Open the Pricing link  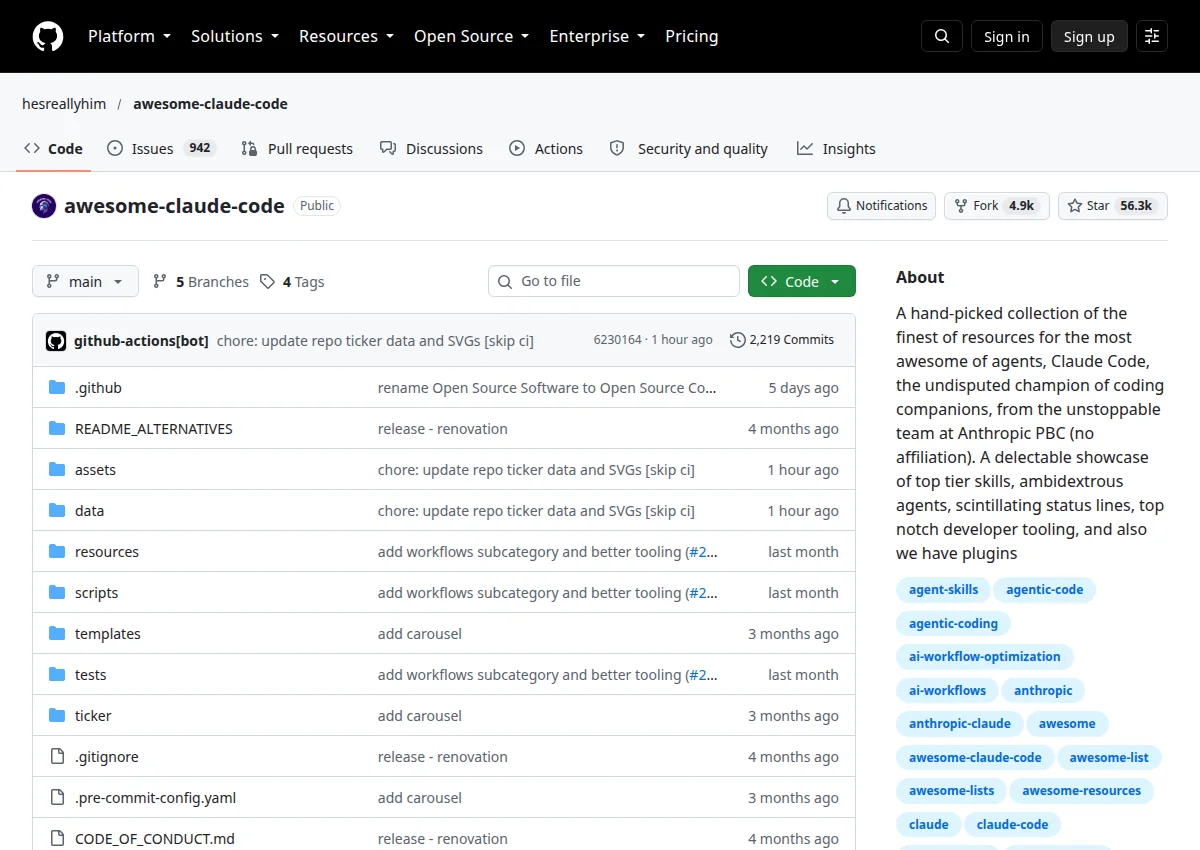(692, 36)
